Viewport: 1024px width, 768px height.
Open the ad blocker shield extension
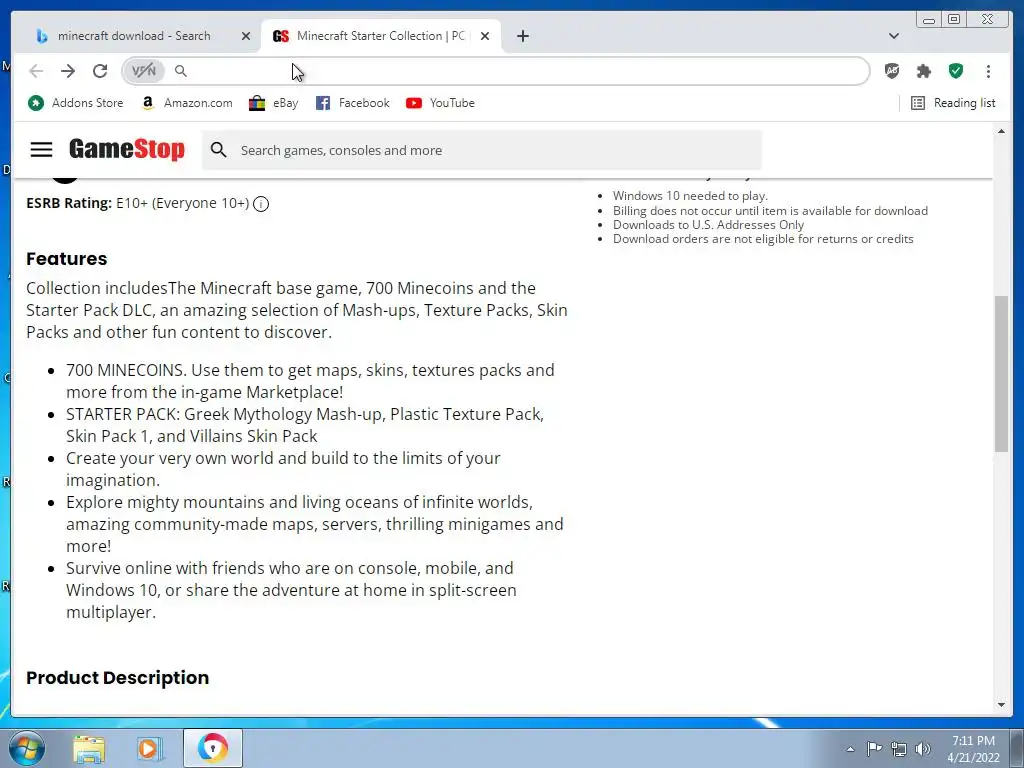(x=892, y=71)
